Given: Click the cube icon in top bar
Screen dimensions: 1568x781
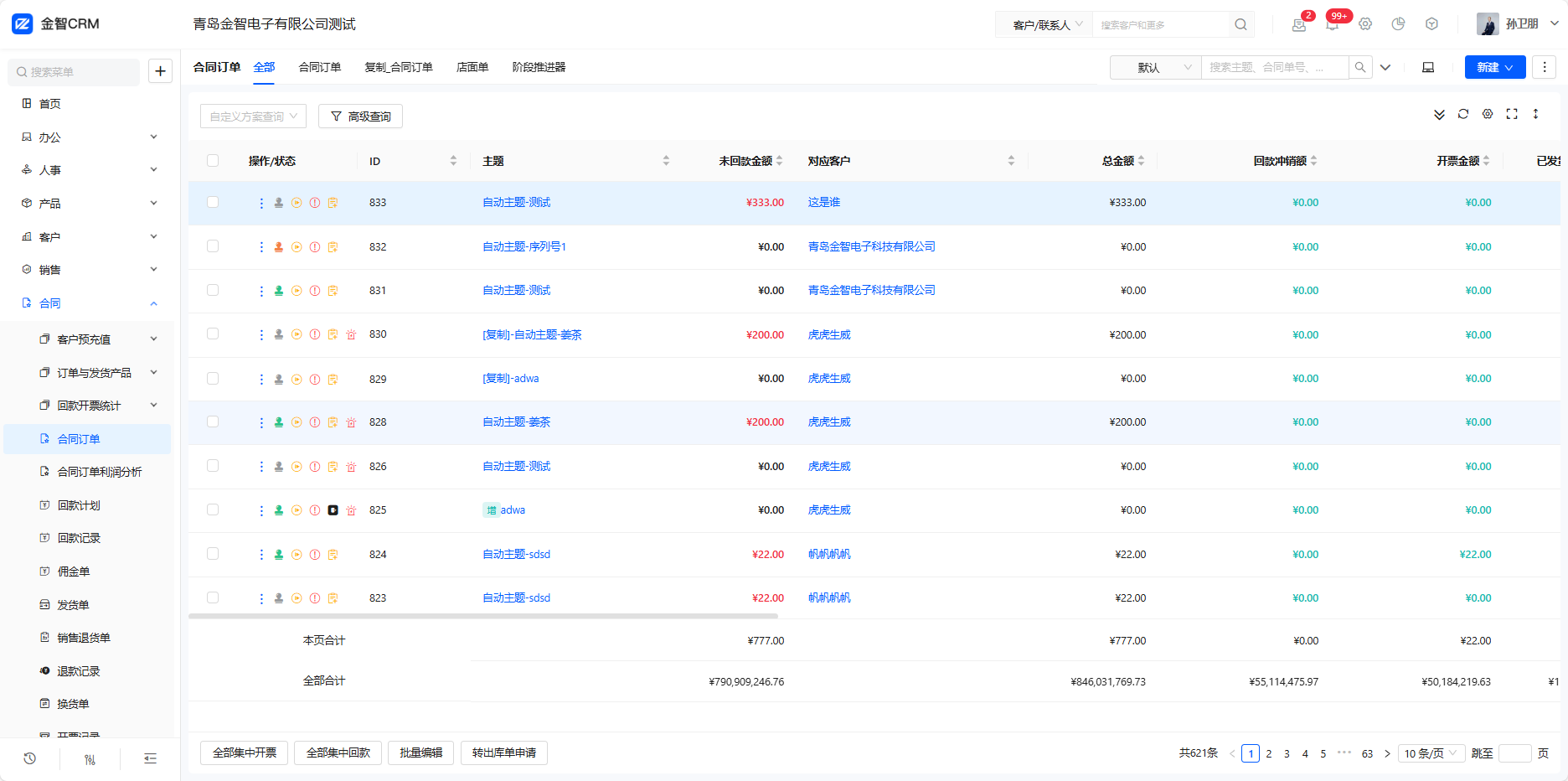Looking at the screenshot, I should [1431, 24].
